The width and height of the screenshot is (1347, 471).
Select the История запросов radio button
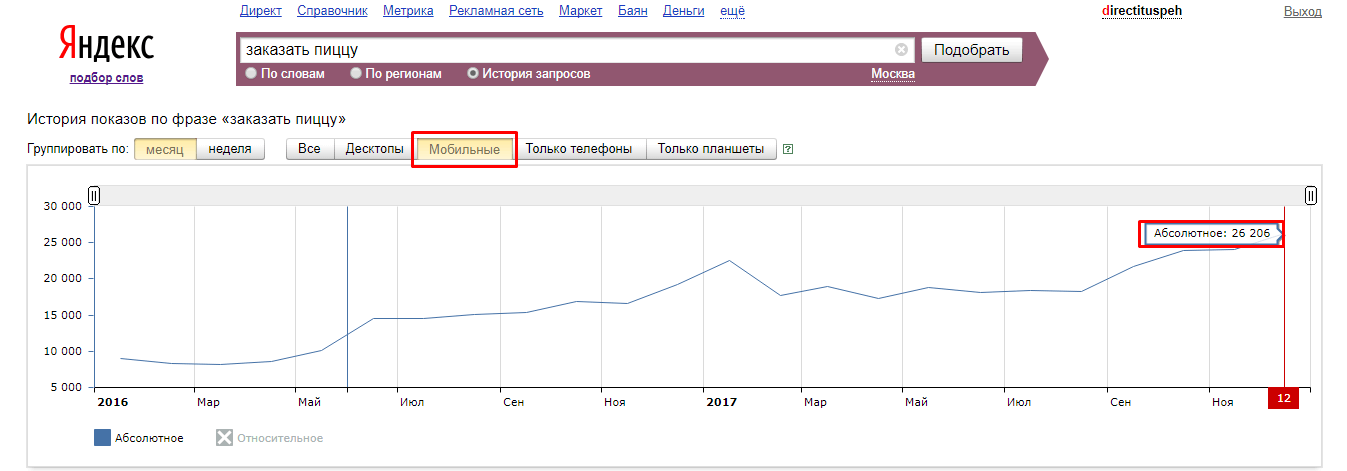click(473, 74)
